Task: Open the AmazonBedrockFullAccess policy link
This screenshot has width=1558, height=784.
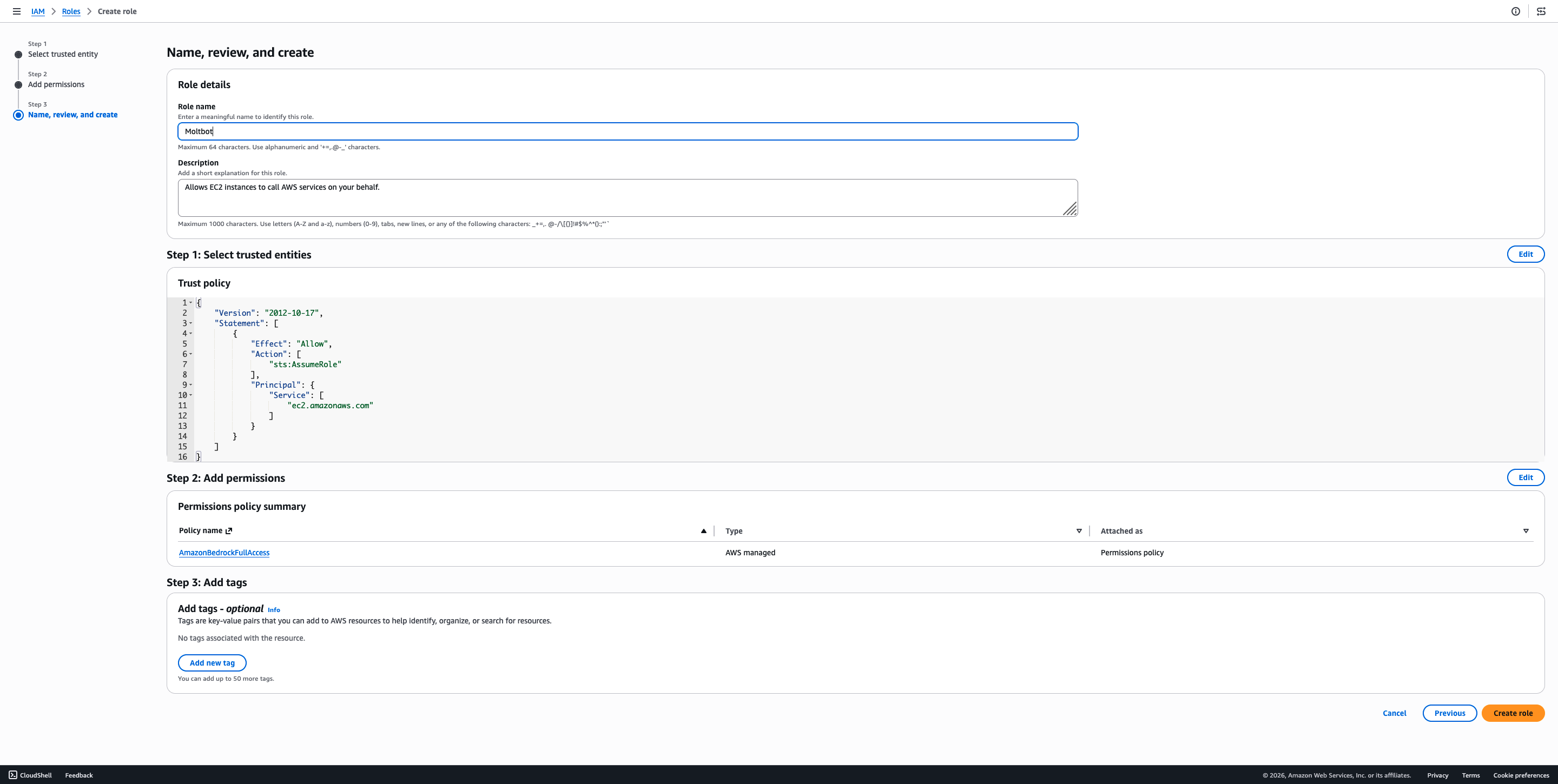Action: (x=224, y=553)
